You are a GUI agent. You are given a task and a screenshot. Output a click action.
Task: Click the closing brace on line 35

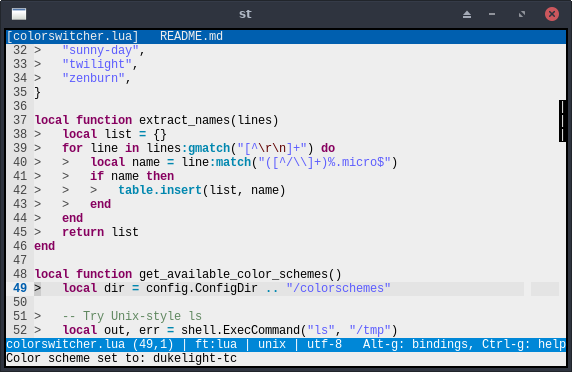pyautogui.click(x=38, y=92)
